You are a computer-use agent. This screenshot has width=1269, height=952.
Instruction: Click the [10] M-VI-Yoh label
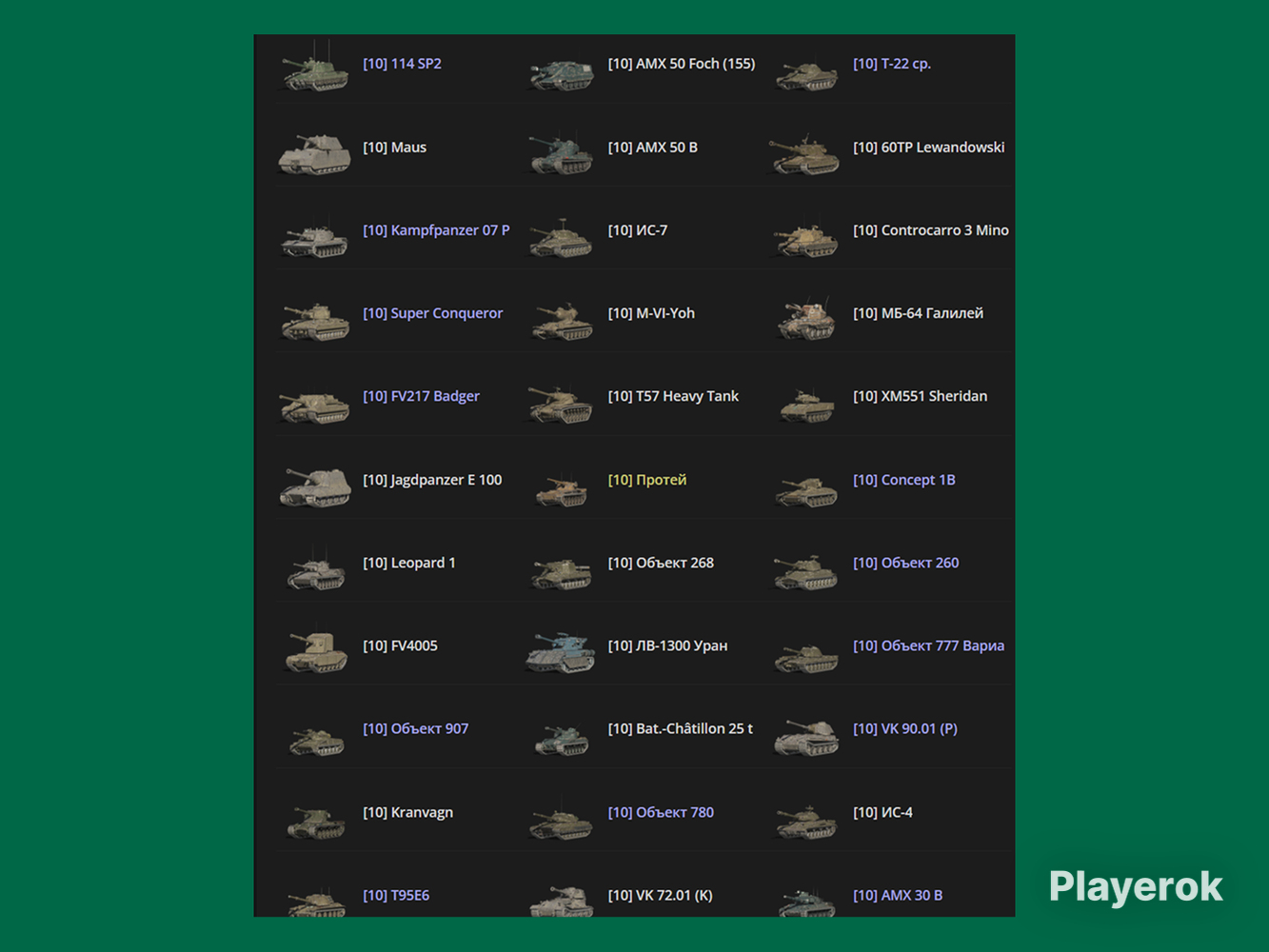651,313
